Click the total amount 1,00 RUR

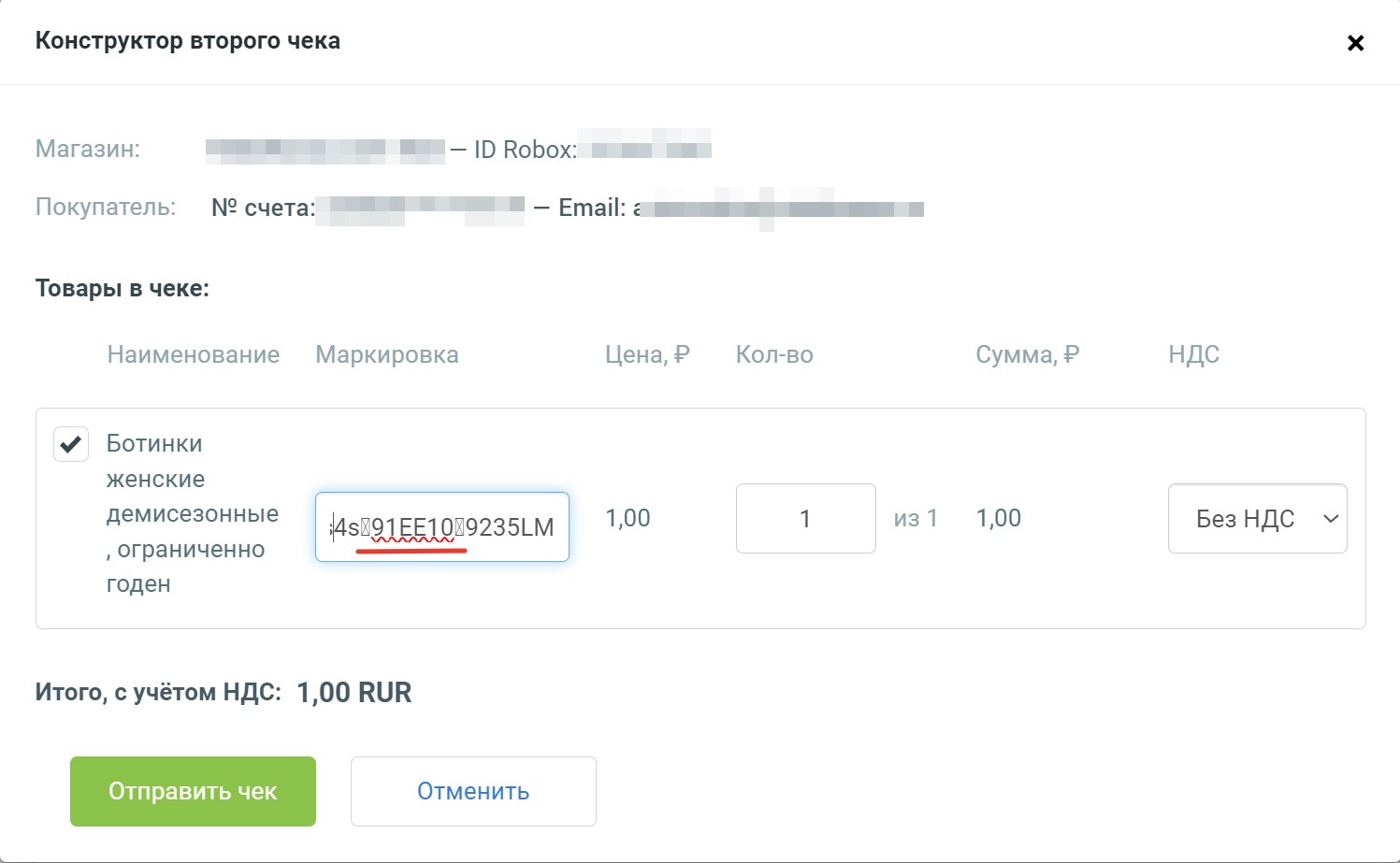point(354,693)
